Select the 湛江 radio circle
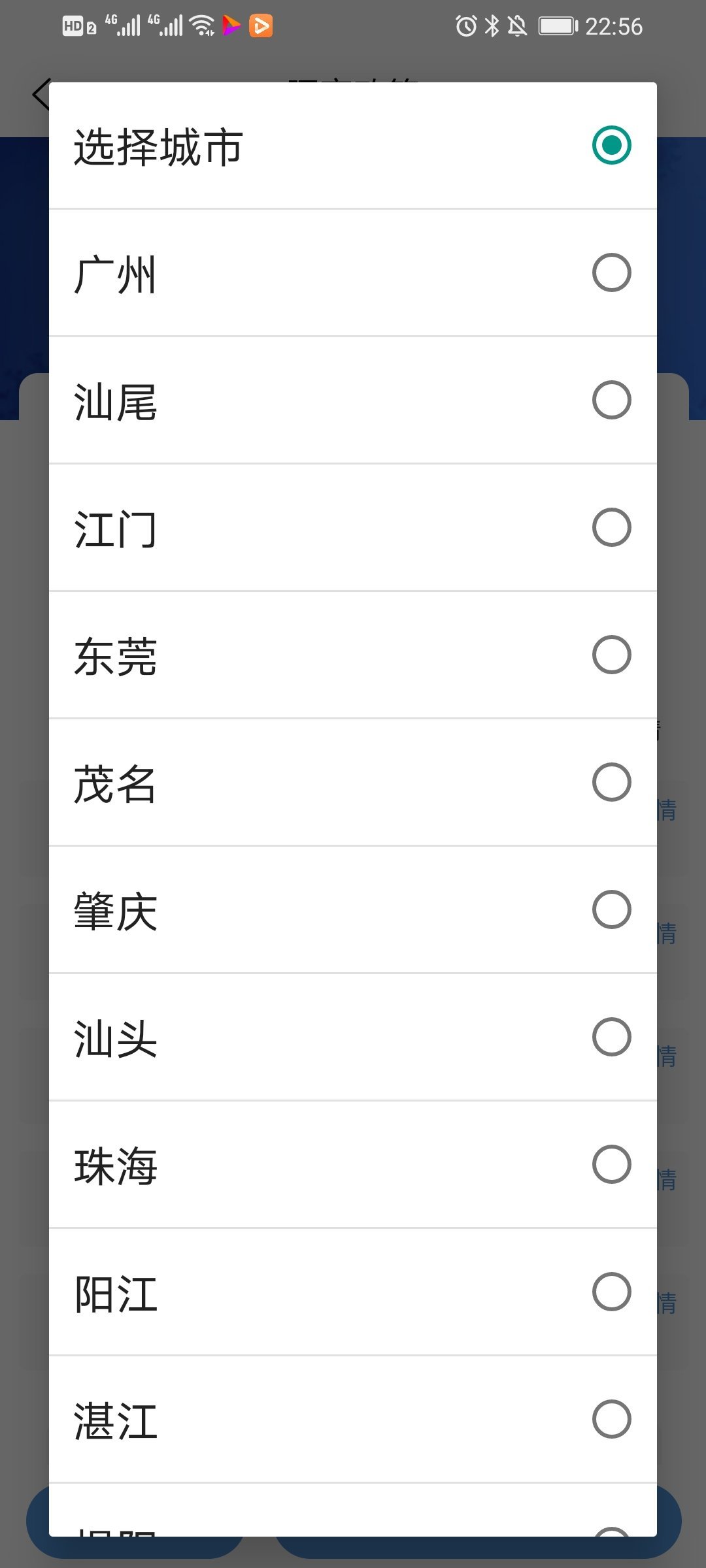 tap(611, 1419)
